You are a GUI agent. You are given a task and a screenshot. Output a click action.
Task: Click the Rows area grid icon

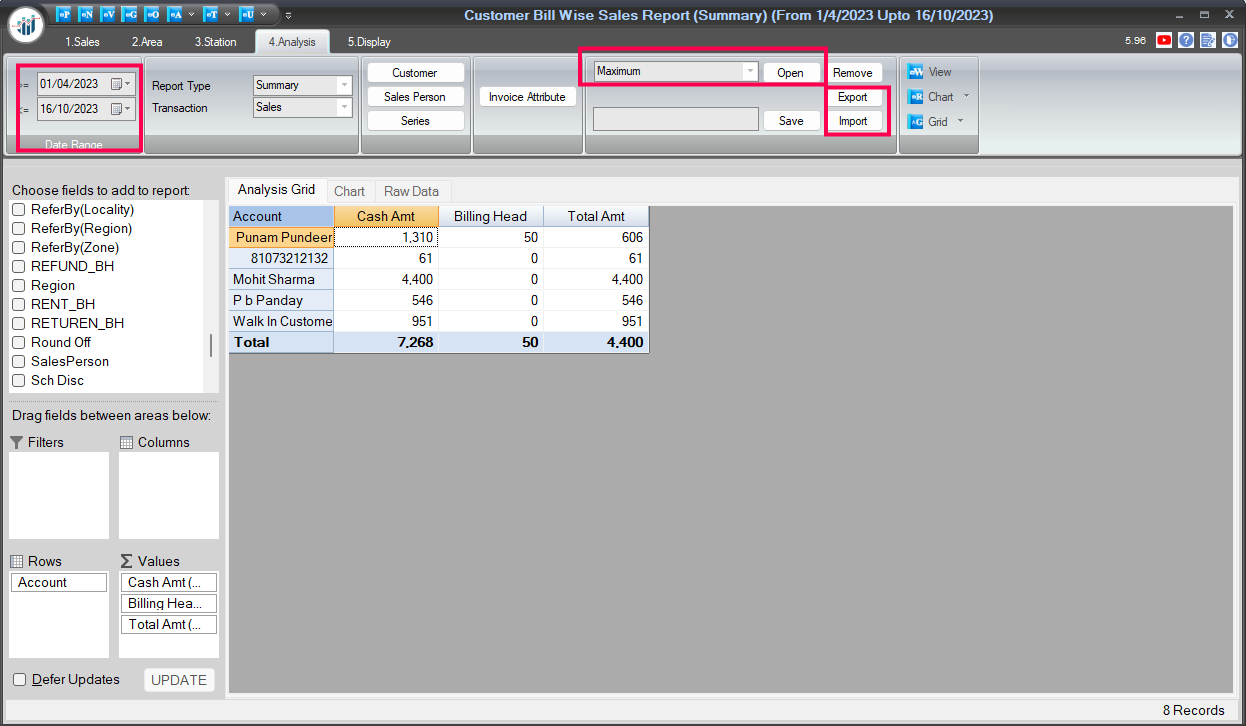click(x=16, y=561)
